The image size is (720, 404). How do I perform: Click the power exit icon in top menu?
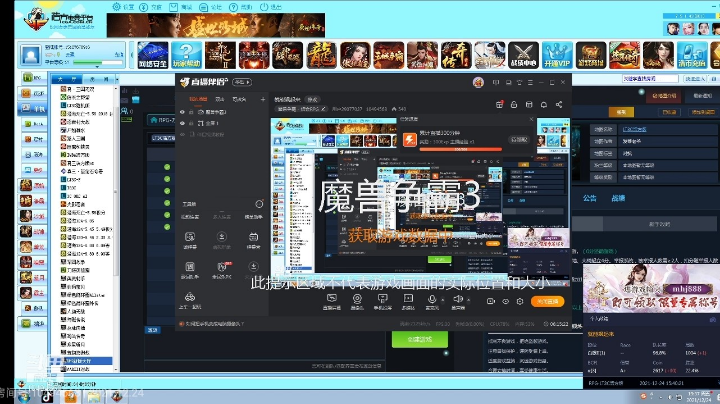tap(264, 7)
